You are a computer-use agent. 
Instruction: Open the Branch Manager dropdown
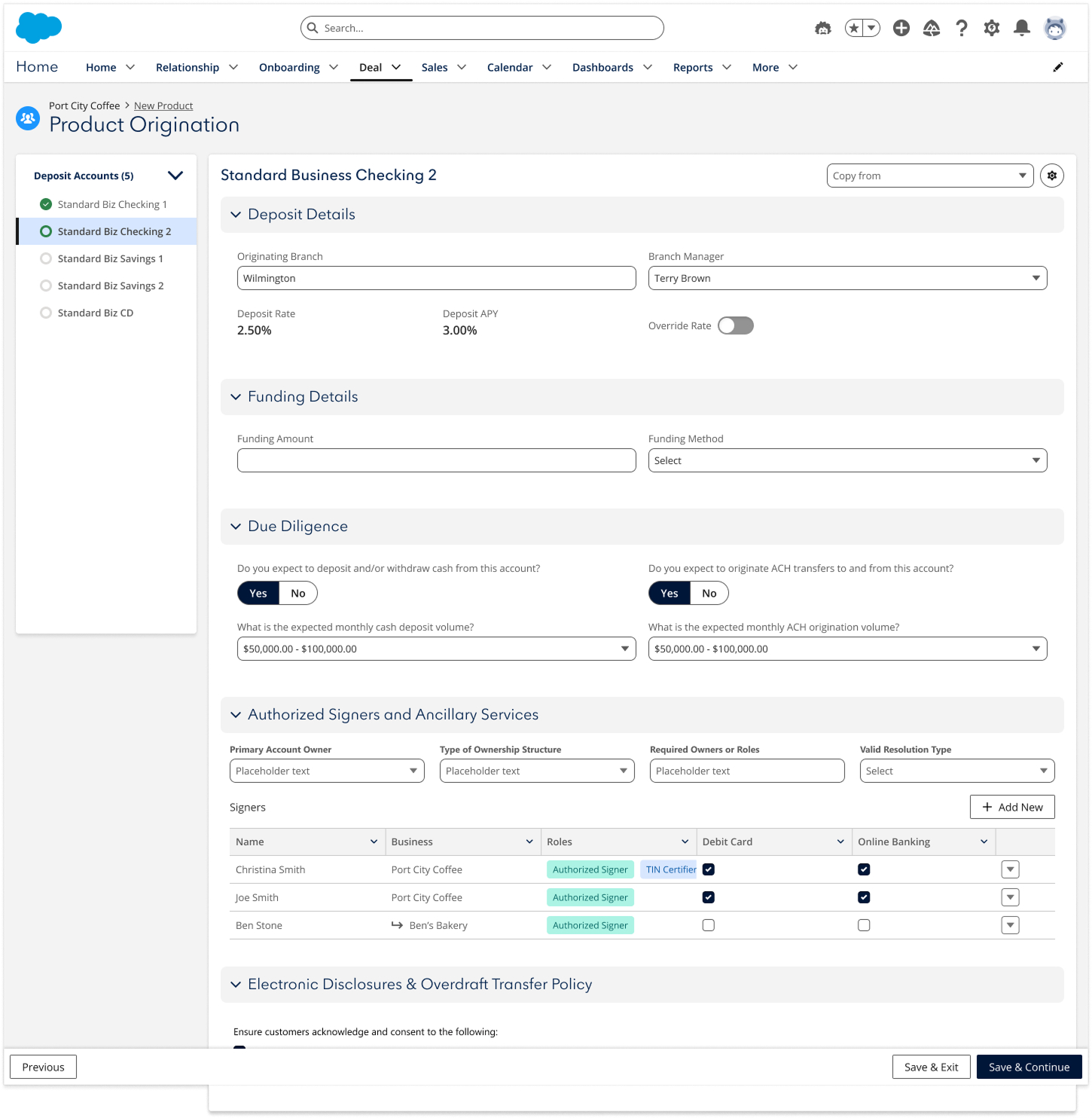pos(846,278)
